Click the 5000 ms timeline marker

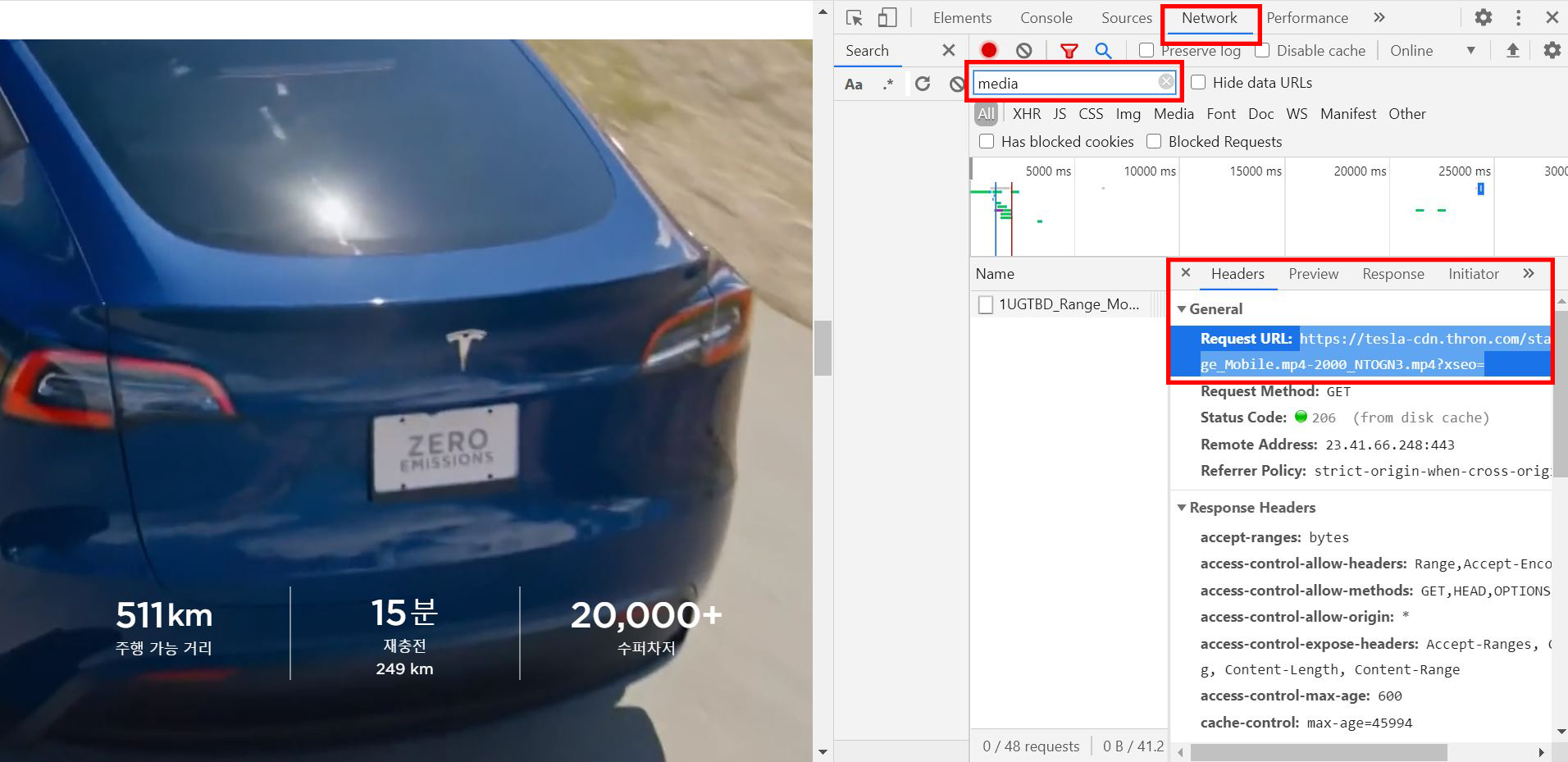(1048, 171)
